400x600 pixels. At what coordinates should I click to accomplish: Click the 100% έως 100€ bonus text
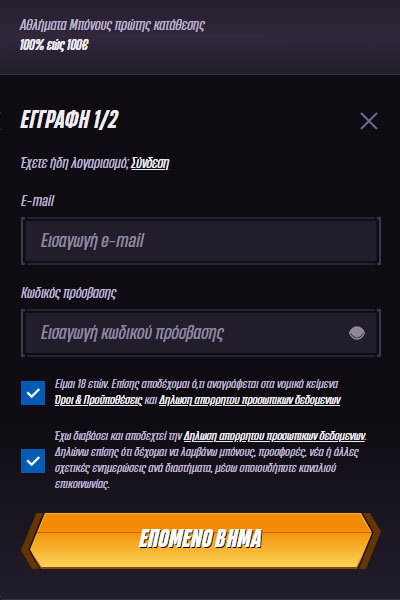(x=54, y=45)
